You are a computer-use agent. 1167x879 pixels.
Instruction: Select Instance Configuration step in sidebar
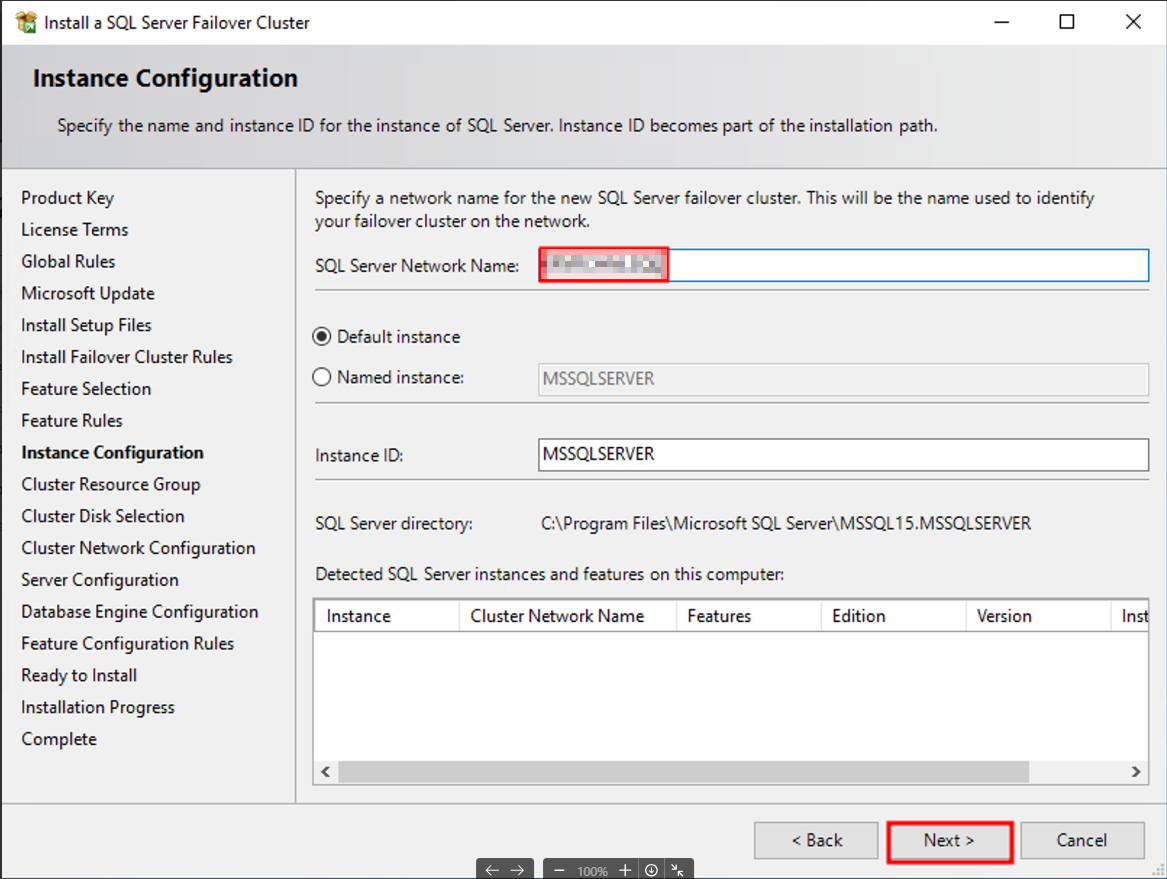pyautogui.click(x=112, y=453)
